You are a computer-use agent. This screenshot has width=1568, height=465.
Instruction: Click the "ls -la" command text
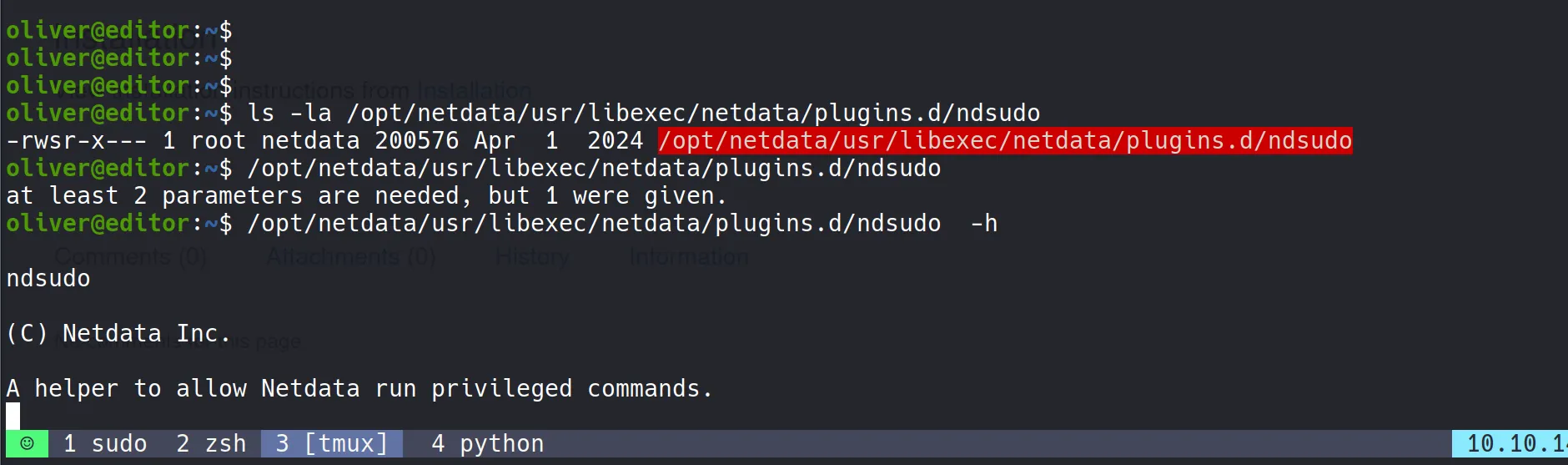(x=289, y=113)
